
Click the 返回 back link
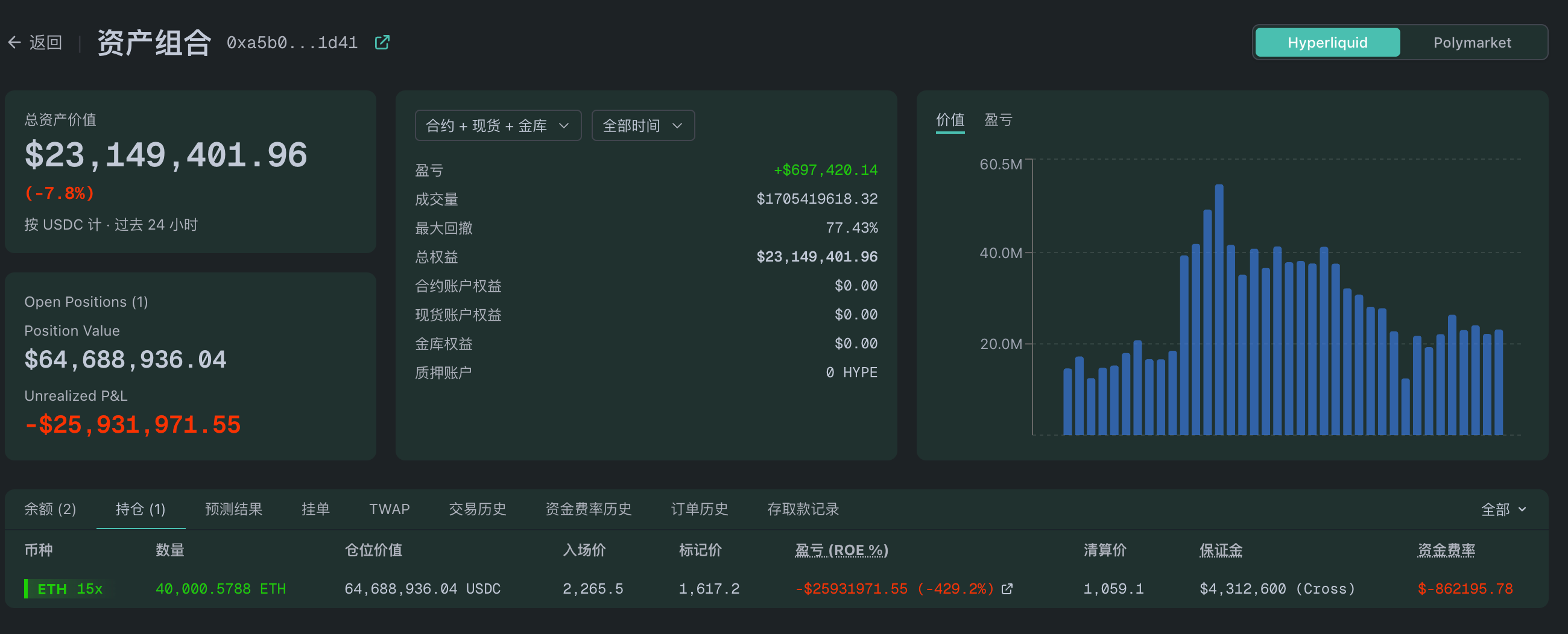tap(46, 43)
